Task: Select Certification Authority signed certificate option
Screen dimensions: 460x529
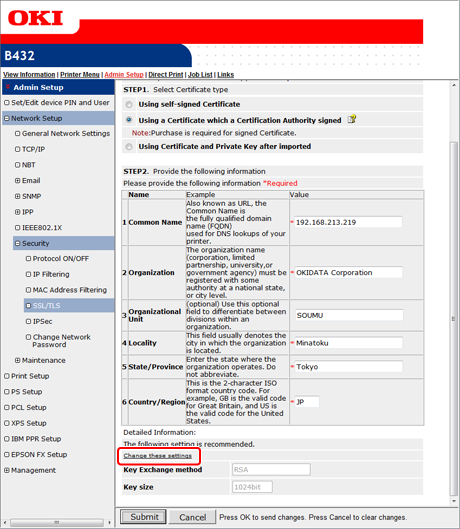Action: point(129,120)
